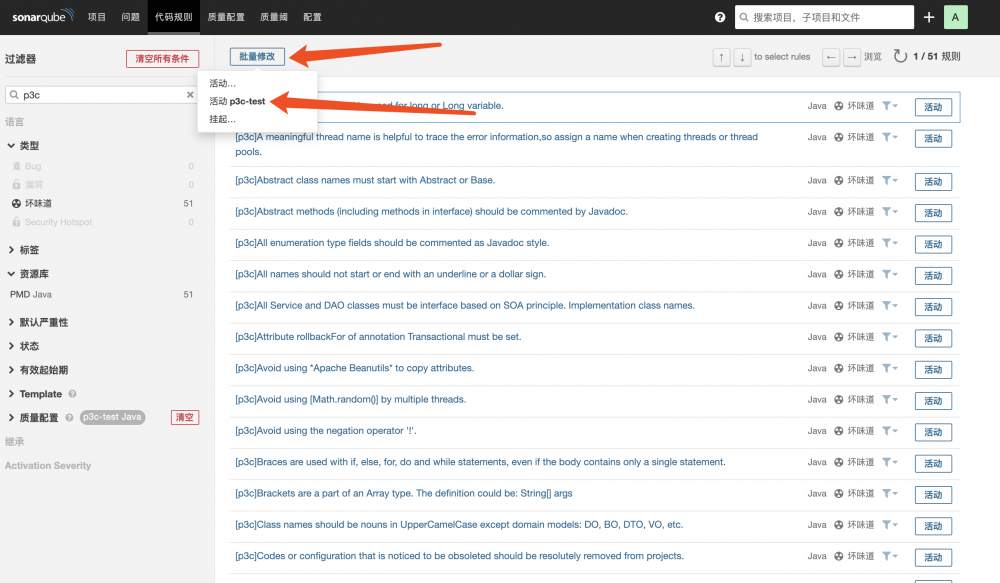Click the left arrow browse control
The image size is (1000, 583).
coord(831,57)
